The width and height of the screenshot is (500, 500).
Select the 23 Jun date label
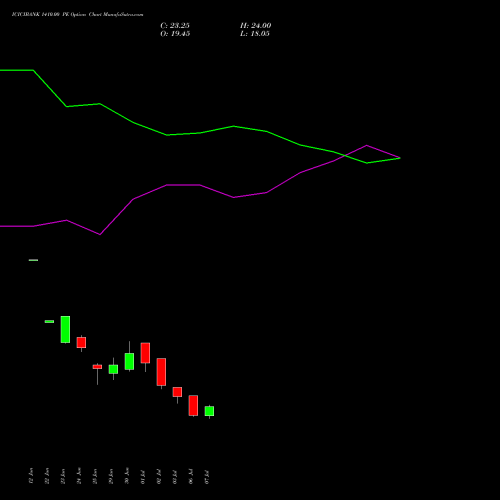point(63,476)
